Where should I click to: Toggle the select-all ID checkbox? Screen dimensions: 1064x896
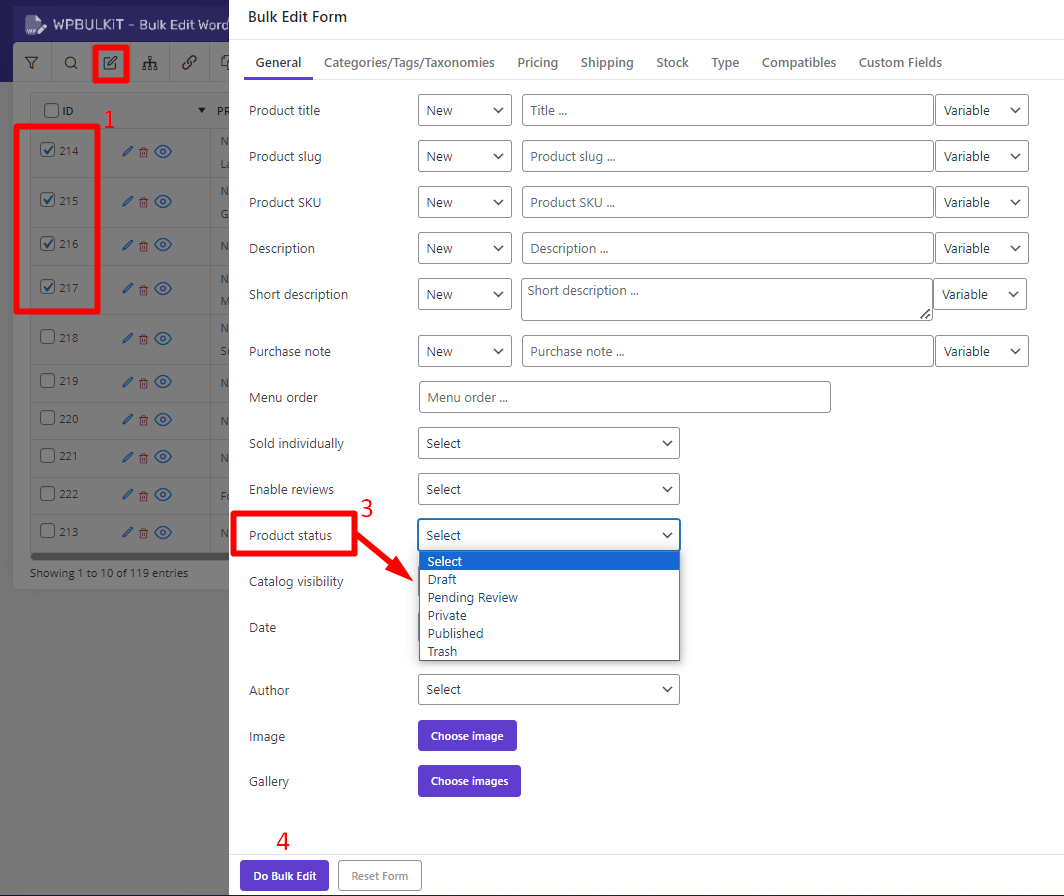click(x=49, y=110)
